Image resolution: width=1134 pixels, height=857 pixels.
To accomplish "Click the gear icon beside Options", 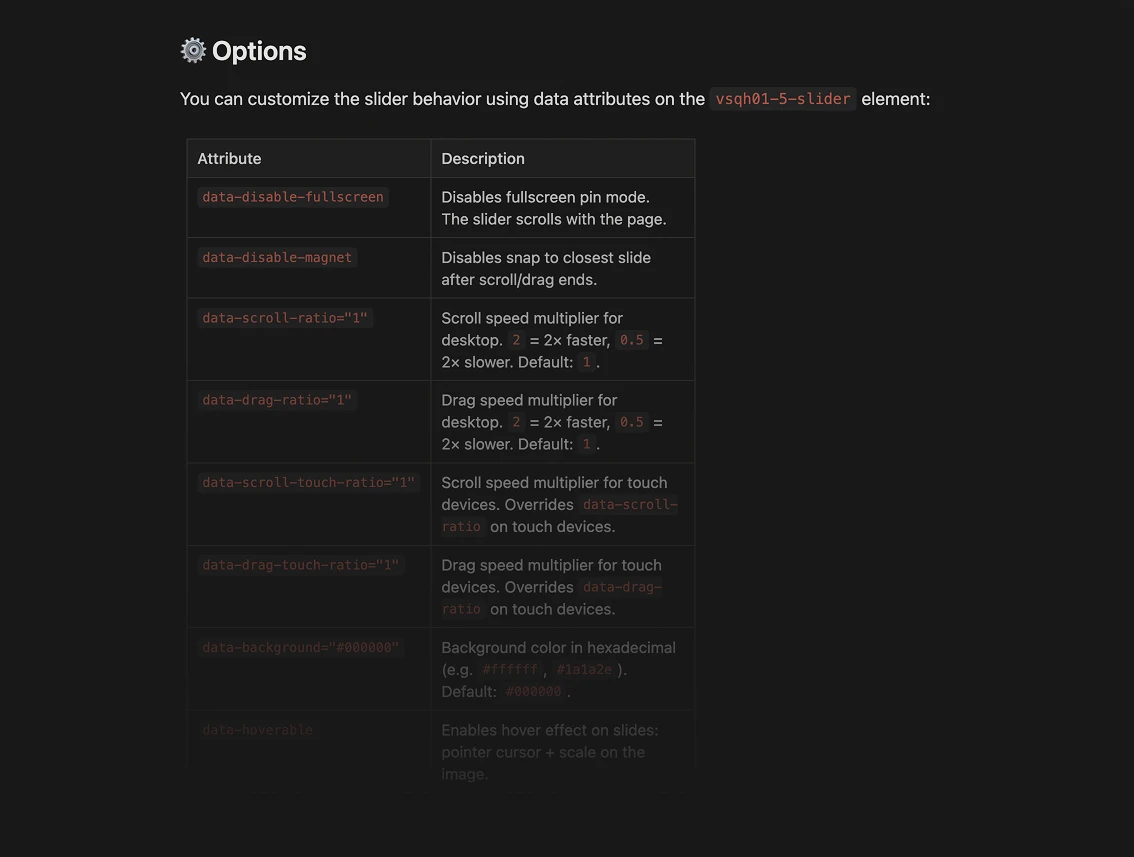I will [x=193, y=51].
